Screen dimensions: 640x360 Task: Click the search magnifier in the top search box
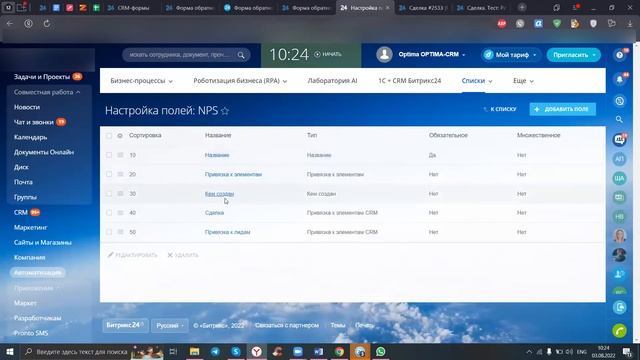pos(241,55)
